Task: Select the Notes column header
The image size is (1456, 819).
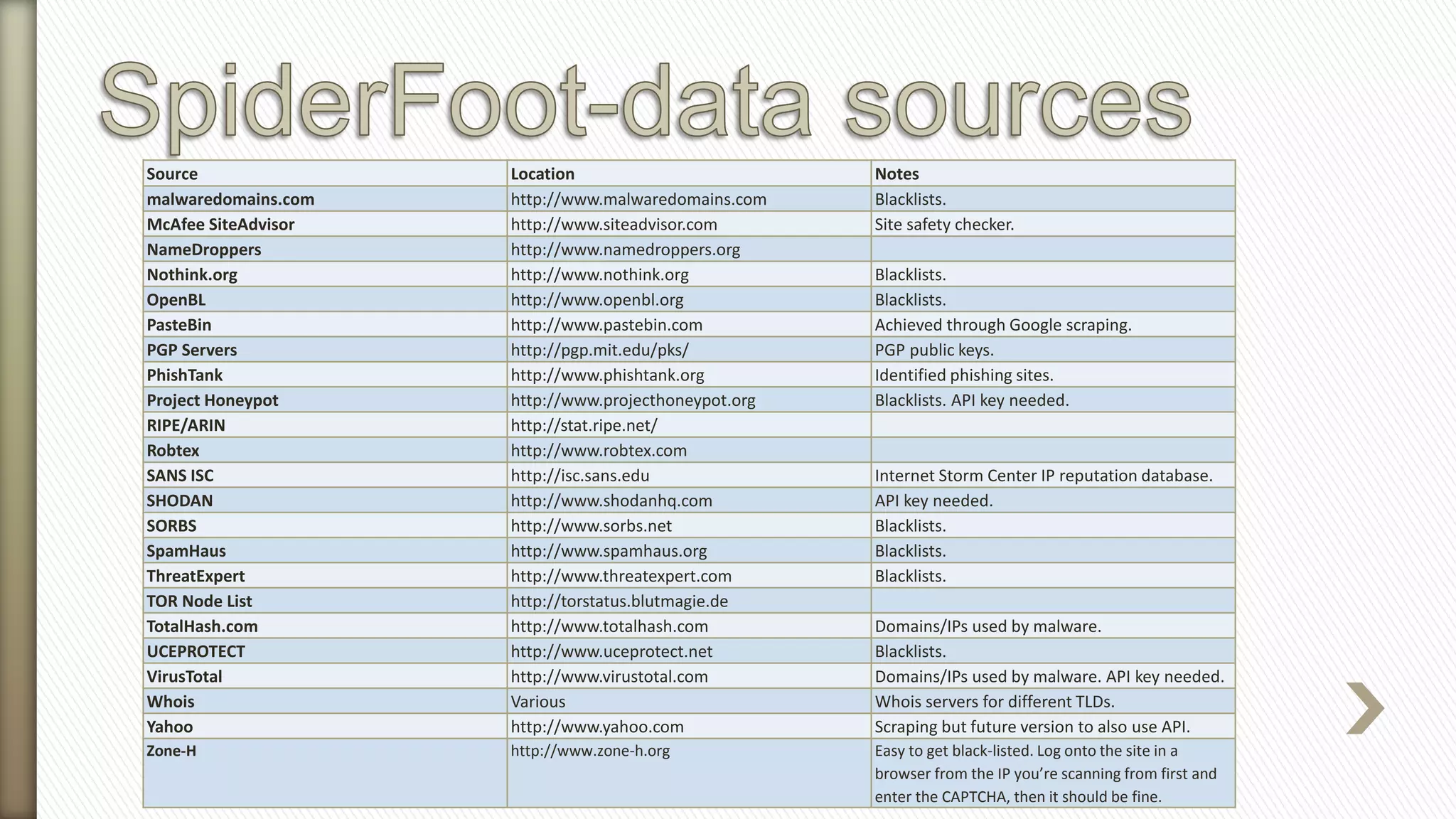Action: 896,174
